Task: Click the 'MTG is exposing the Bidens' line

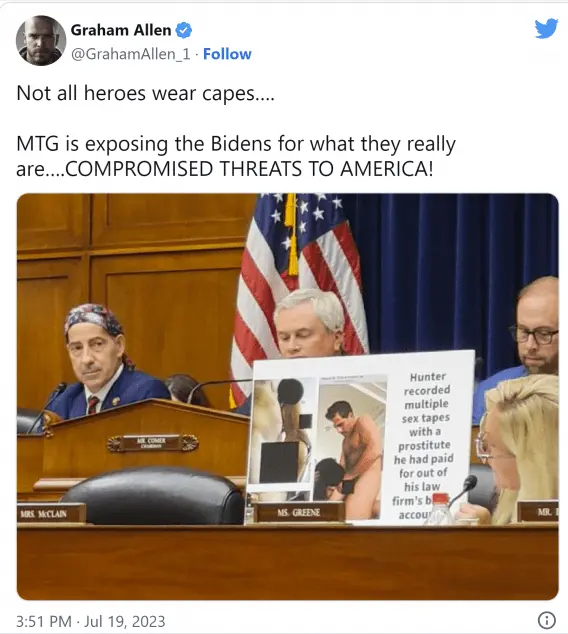Action: [x=236, y=144]
